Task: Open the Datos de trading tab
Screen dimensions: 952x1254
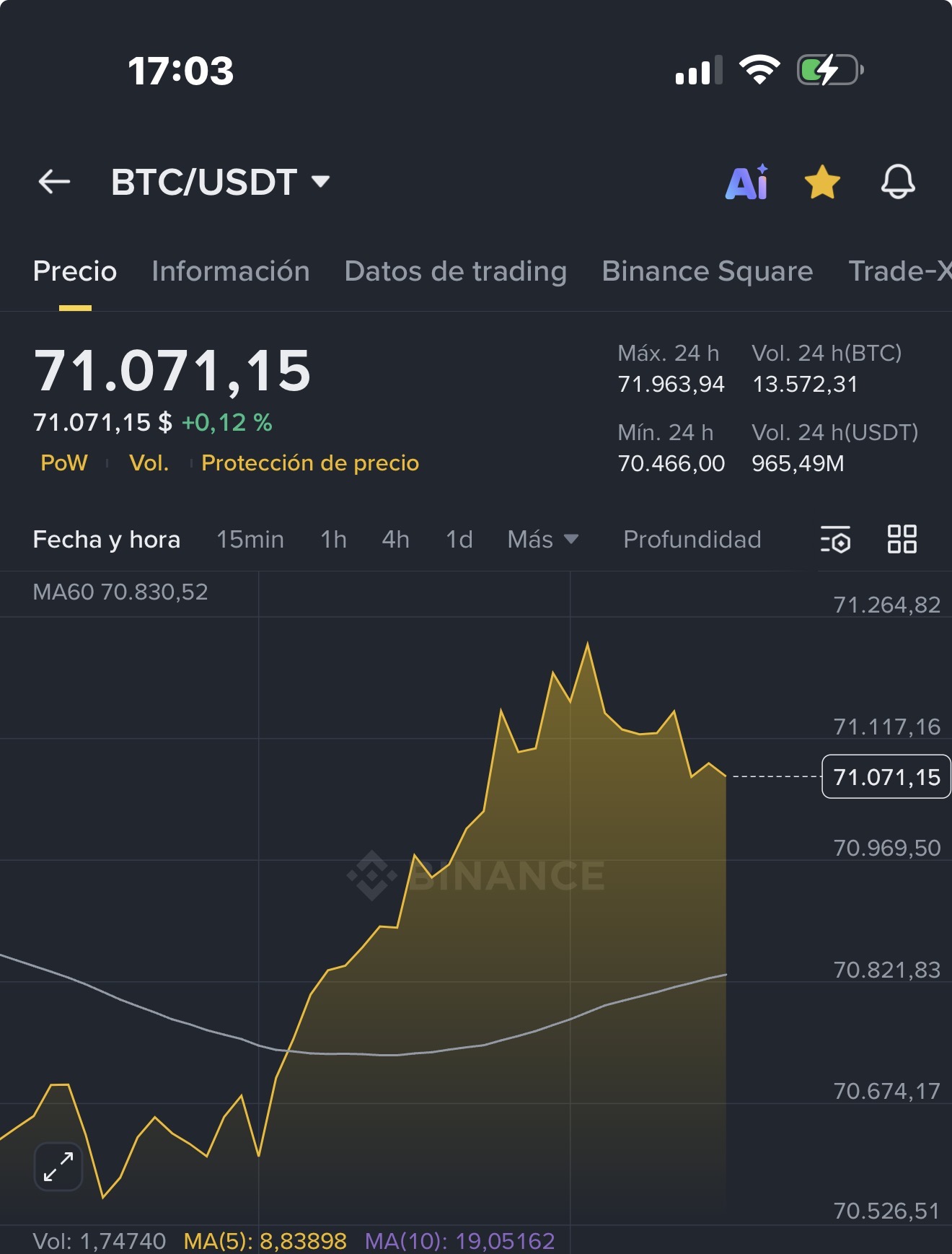Action: click(x=456, y=271)
